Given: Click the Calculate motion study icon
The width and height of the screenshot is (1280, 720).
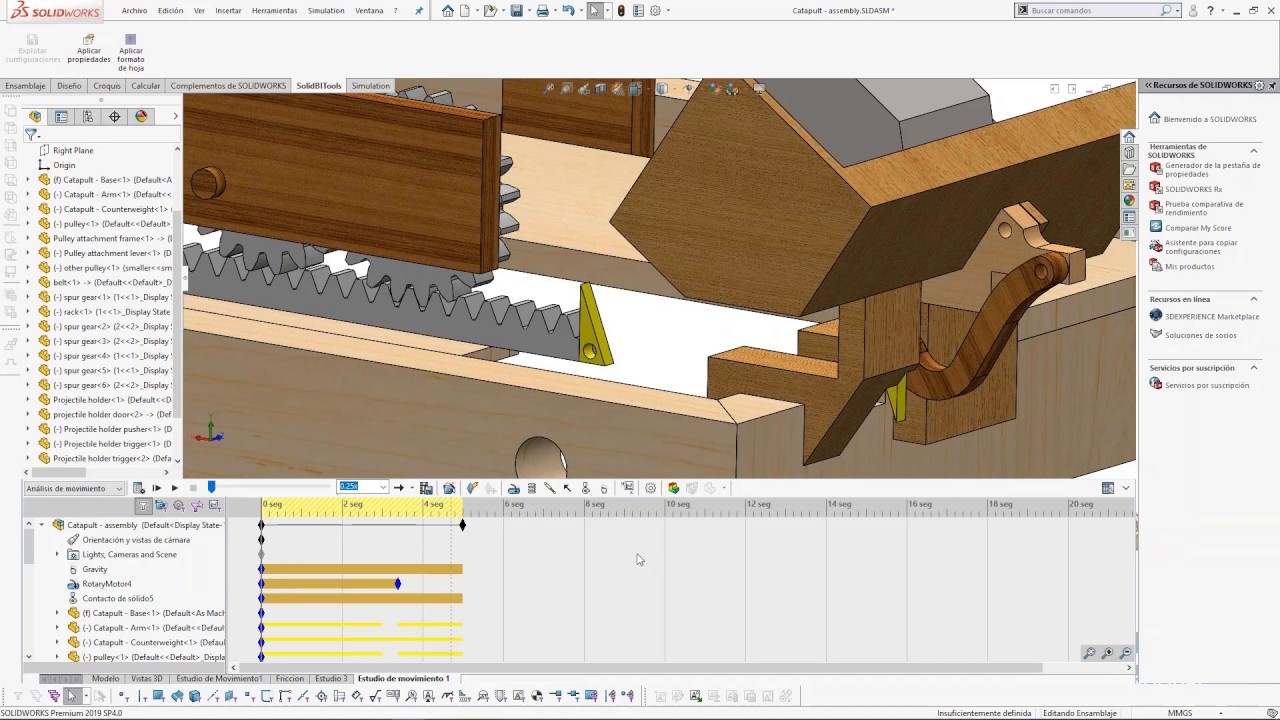Looking at the screenshot, I should click(x=139, y=488).
